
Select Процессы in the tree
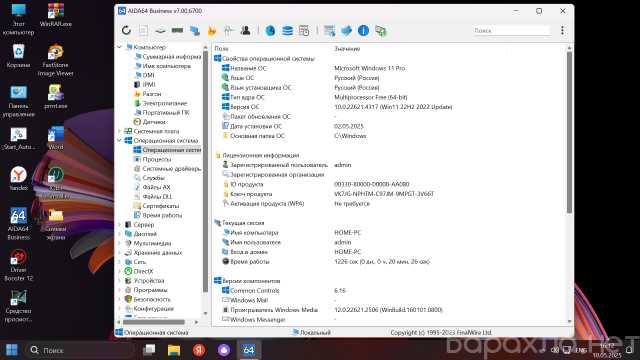point(157,159)
